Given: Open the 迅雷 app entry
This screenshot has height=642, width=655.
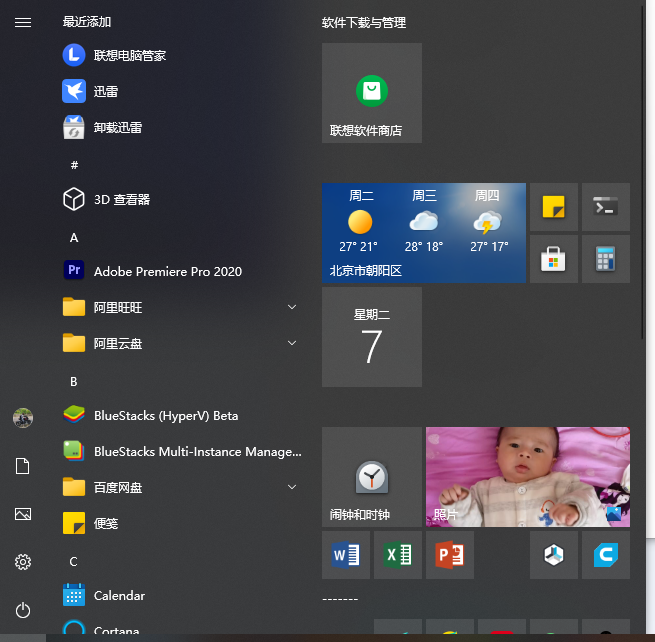Looking at the screenshot, I should (x=182, y=91).
